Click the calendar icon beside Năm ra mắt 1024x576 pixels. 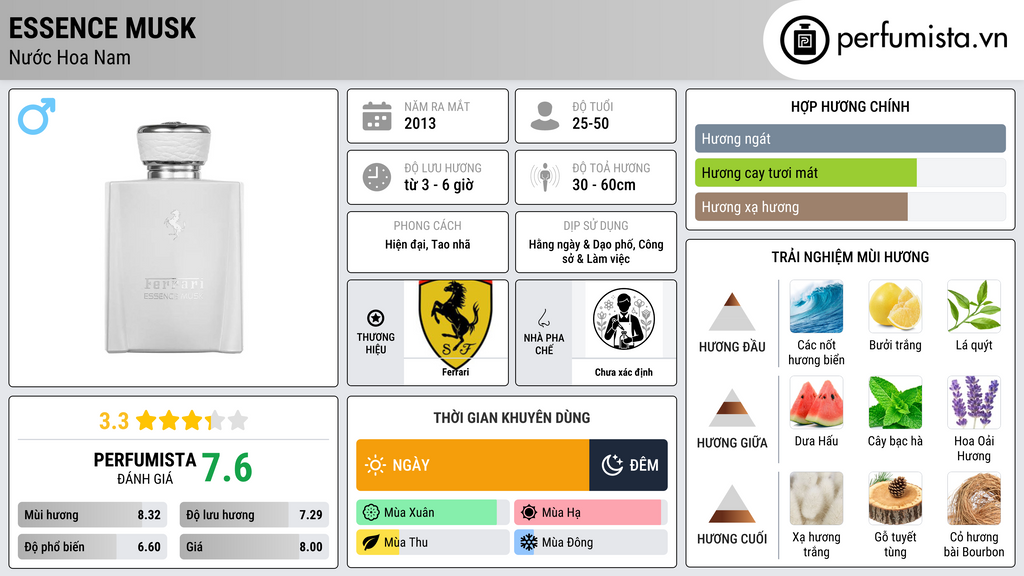click(377, 116)
